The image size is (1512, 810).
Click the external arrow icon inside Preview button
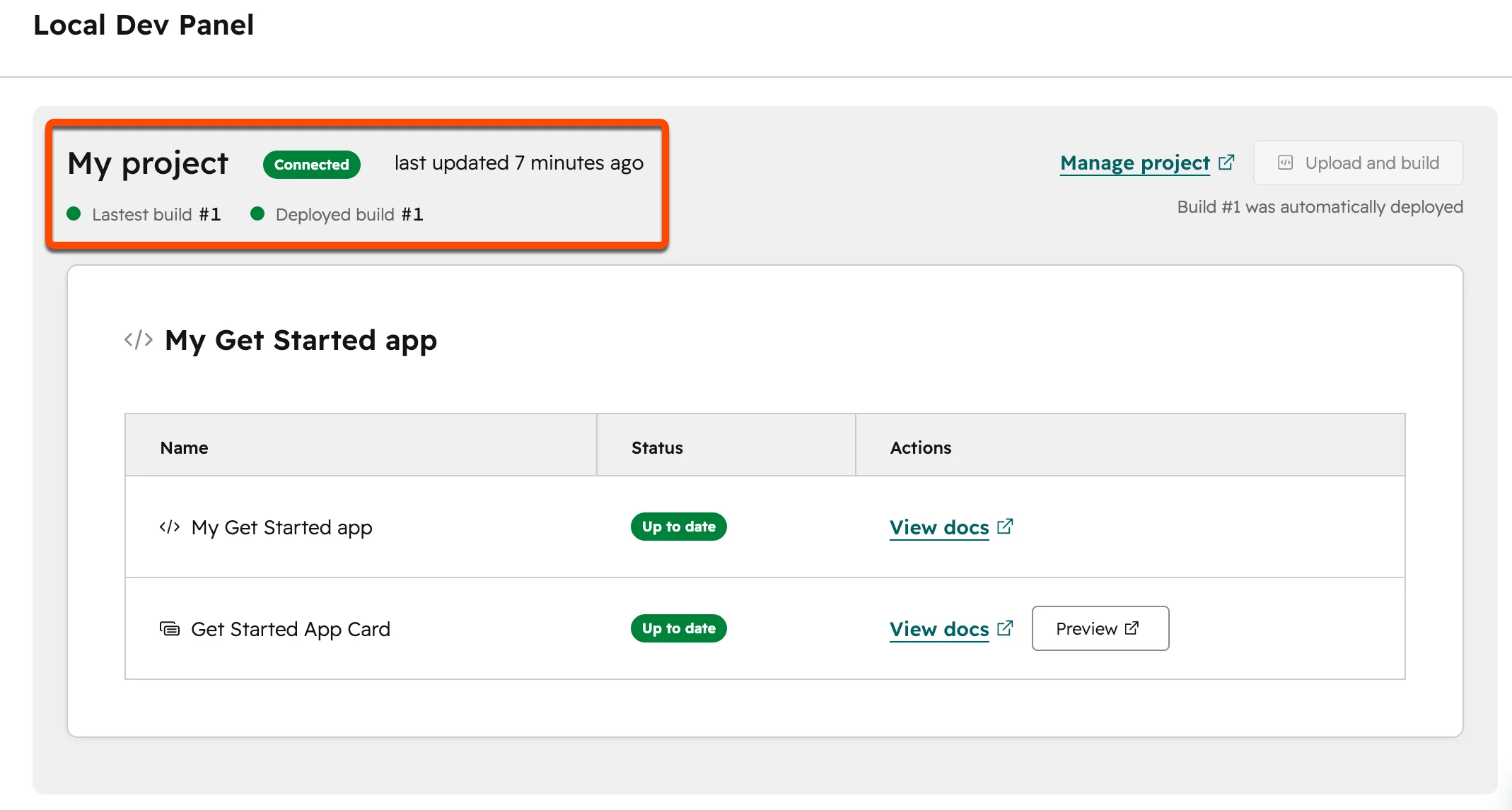tap(1132, 628)
